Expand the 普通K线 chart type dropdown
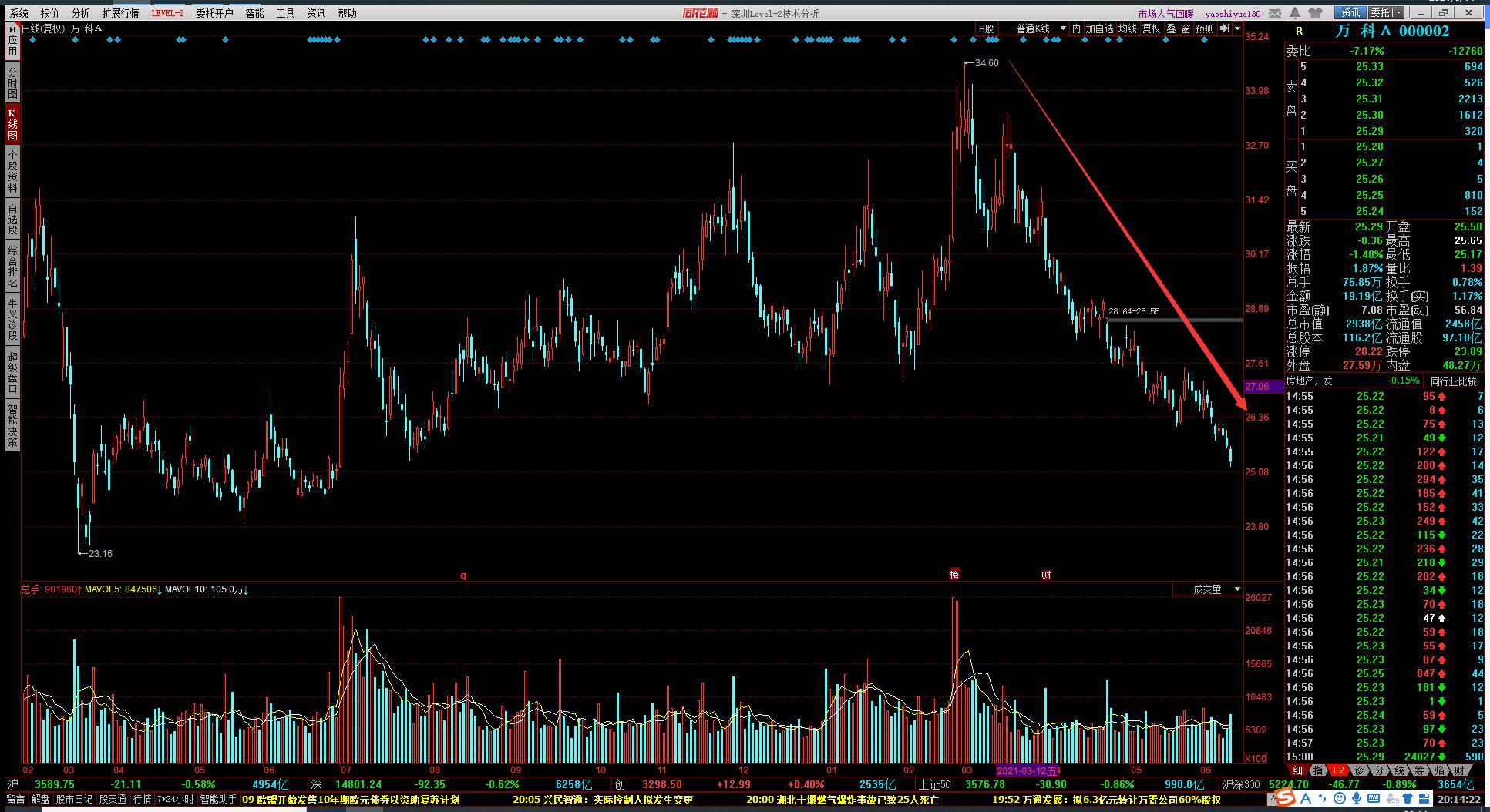This screenshot has height=812, width=1490. point(1033,29)
